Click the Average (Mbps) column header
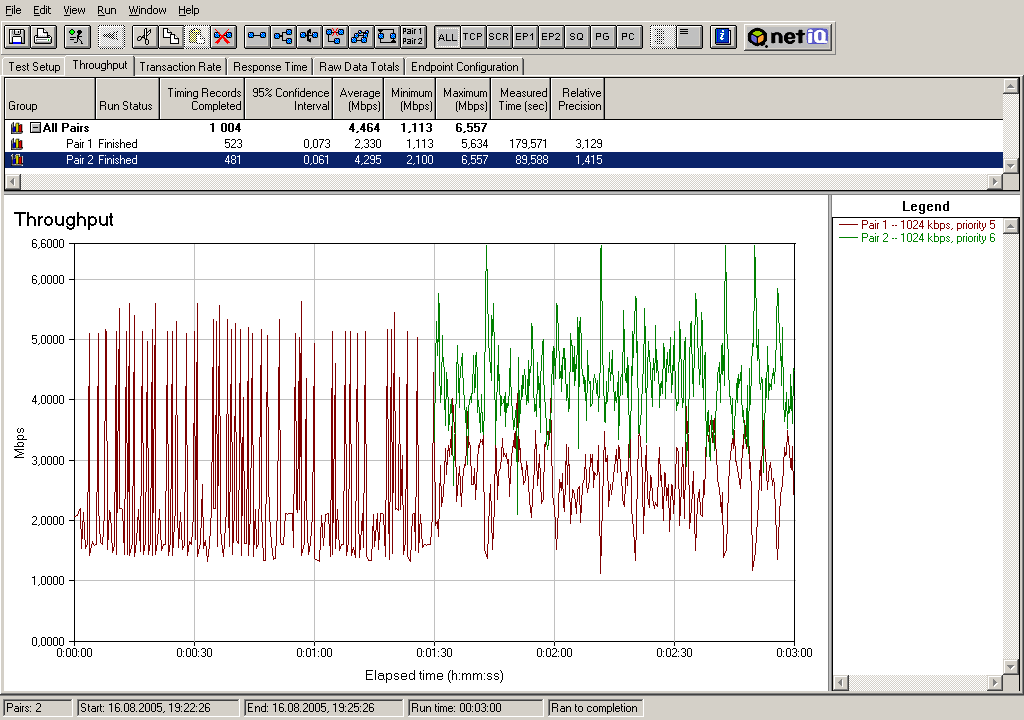 pos(360,99)
